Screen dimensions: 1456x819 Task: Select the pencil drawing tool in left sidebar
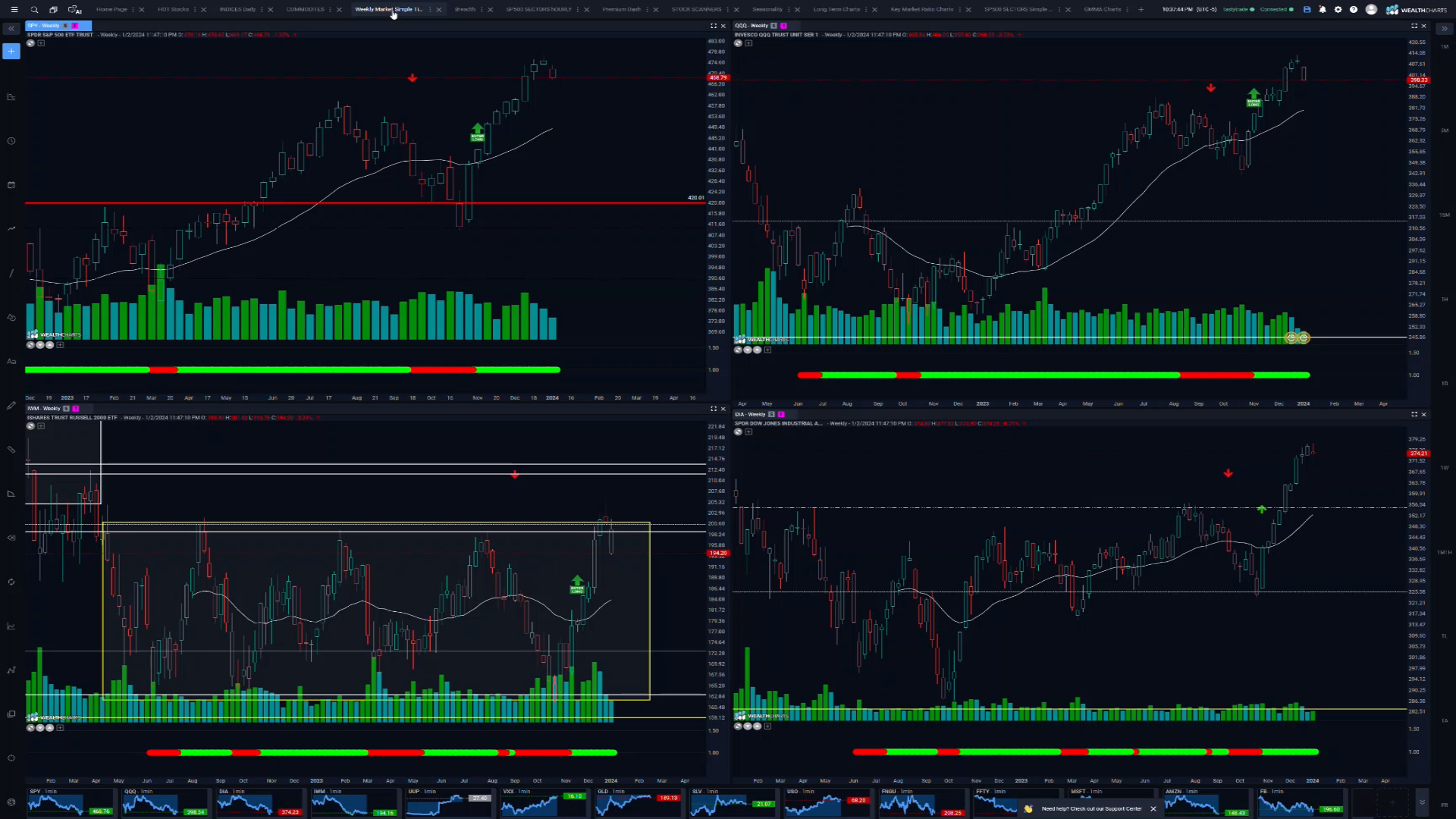(x=11, y=406)
